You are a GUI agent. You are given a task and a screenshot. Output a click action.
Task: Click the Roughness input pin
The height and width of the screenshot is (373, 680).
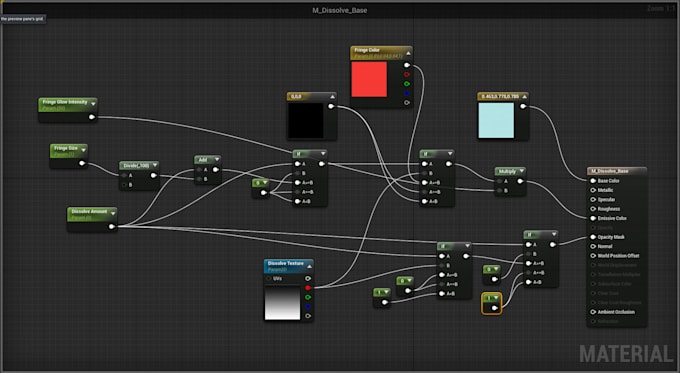[x=593, y=209]
